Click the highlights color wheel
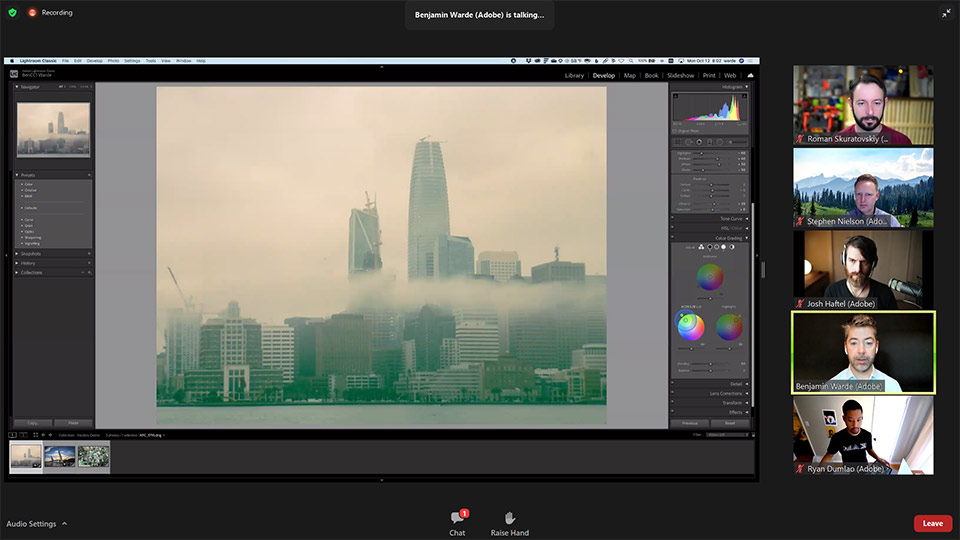The height and width of the screenshot is (540, 960). (x=729, y=327)
